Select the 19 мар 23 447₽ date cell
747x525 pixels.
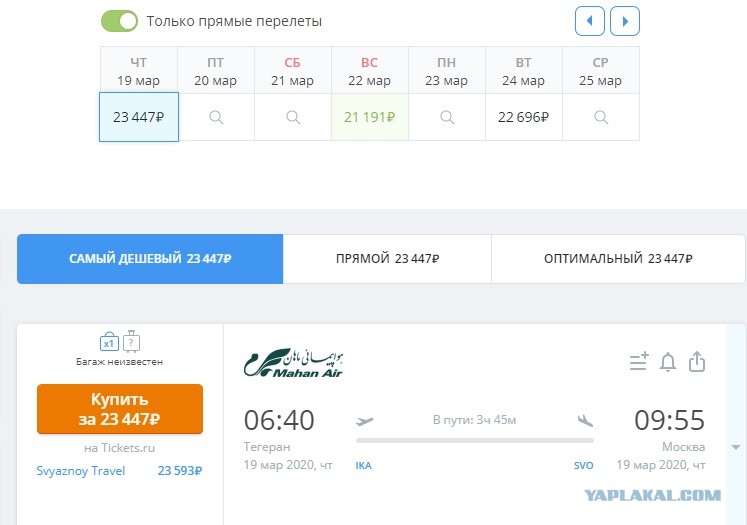pos(139,117)
